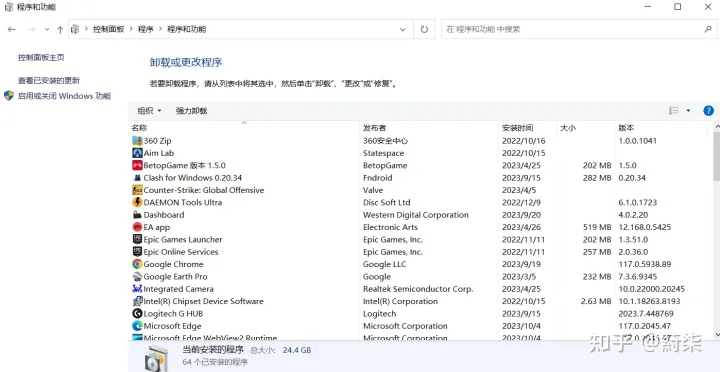The image size is (720, 372).
Task: Click the Aim Lab program icon
Action: (x=137, y=153)
